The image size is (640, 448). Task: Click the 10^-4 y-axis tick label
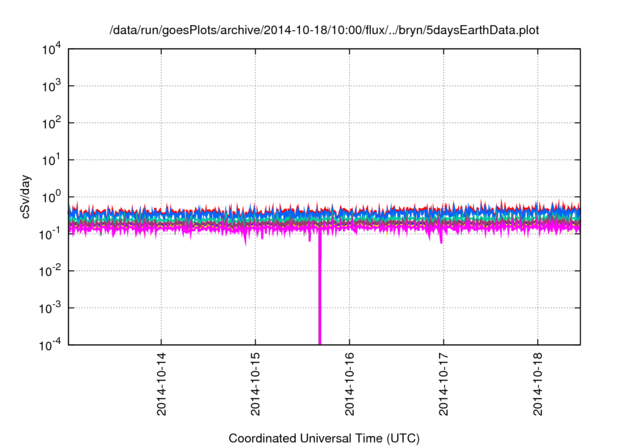tap(50, 345)
